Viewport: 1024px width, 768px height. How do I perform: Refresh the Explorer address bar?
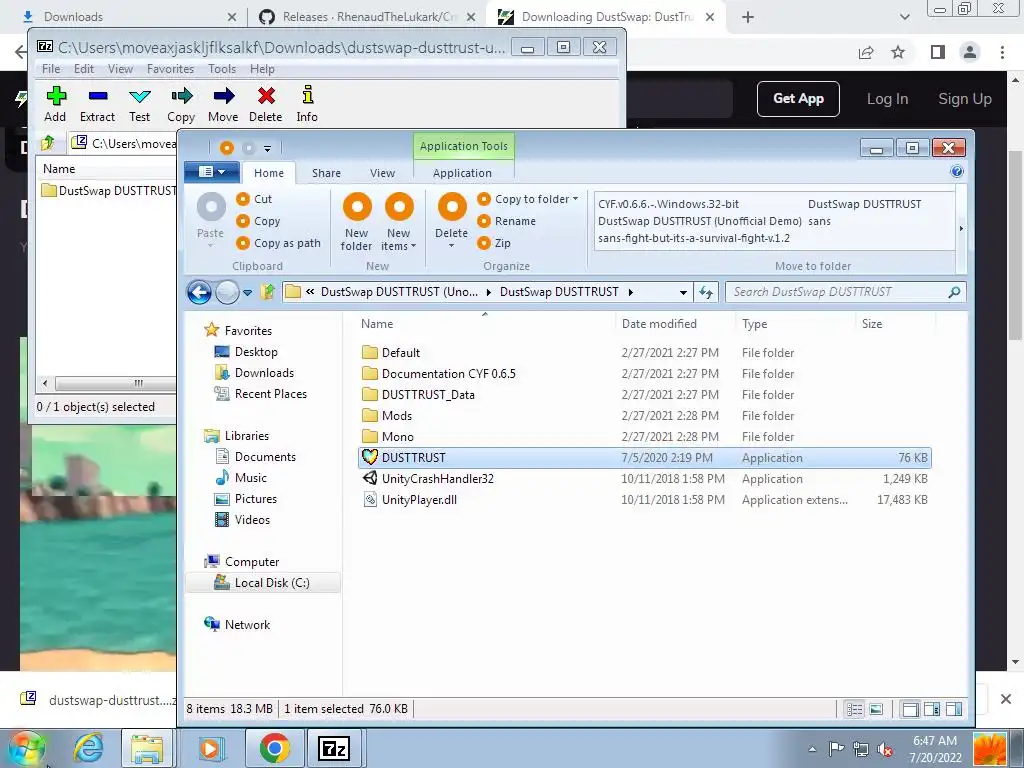(706, 292)
